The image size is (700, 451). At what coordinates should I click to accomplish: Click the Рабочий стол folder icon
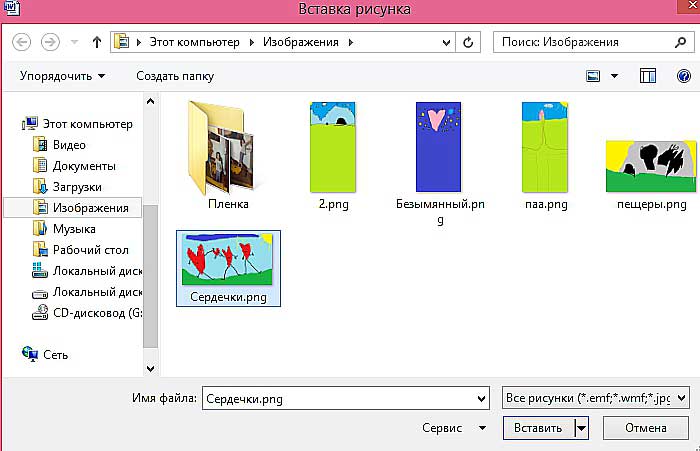[x=40, y=249]
